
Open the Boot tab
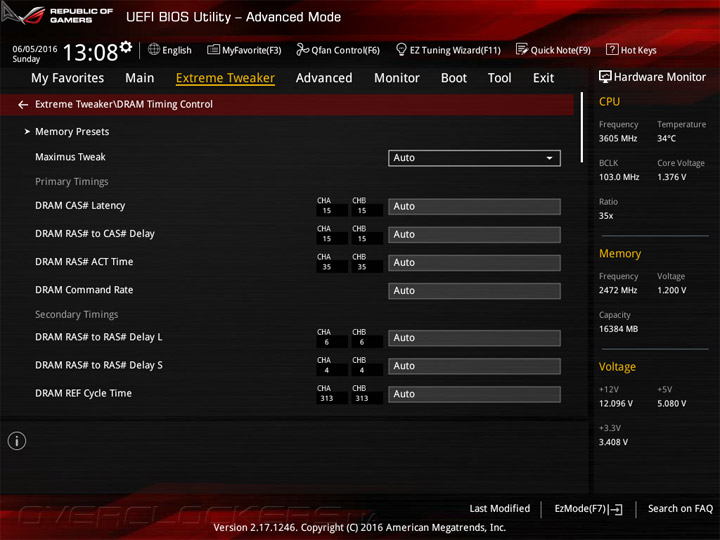pos(454,78)
